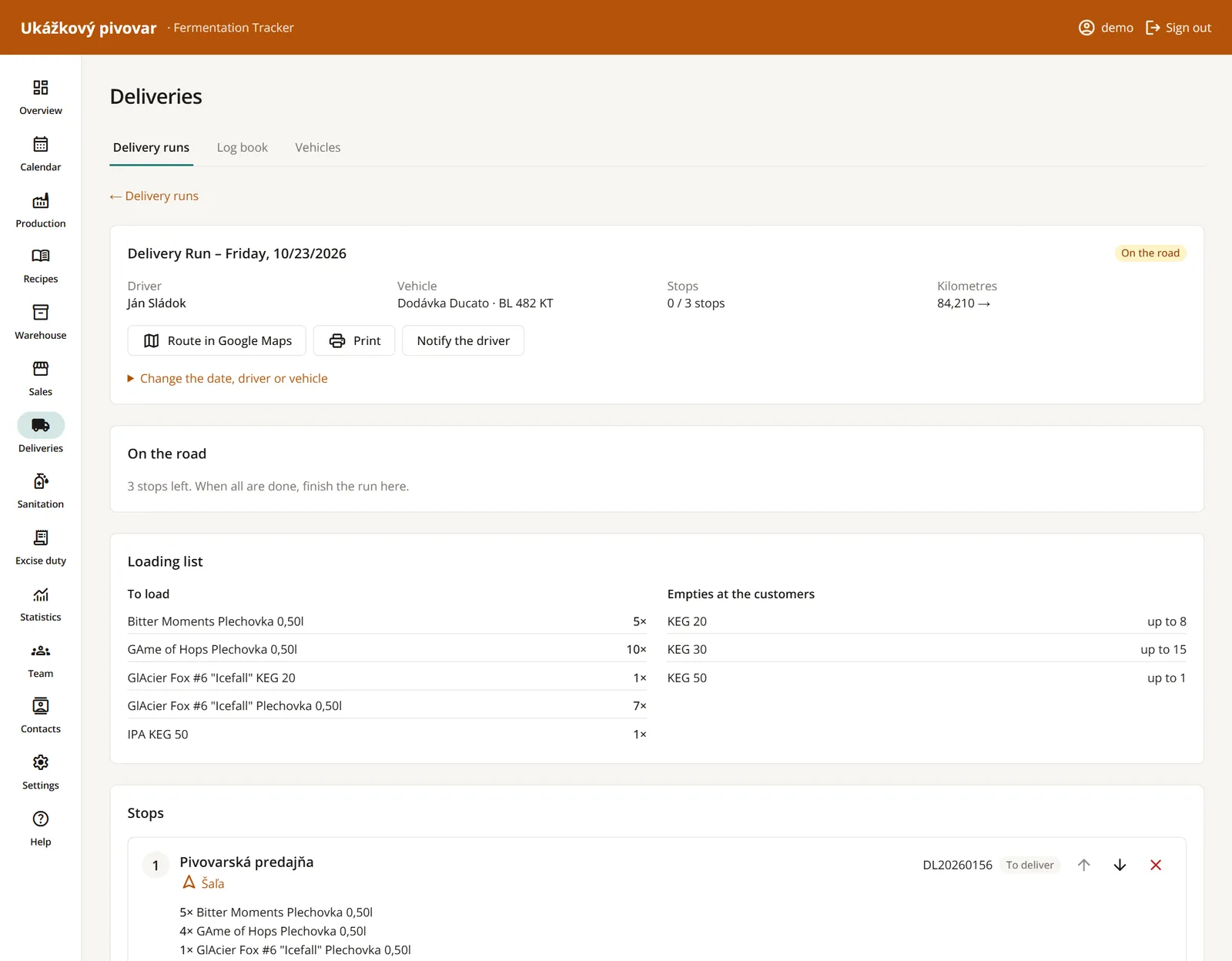Image resolution: width=1232 pixels, height=961 pixels.
Task: Click Sign out in header
Action: [1179, 28]
